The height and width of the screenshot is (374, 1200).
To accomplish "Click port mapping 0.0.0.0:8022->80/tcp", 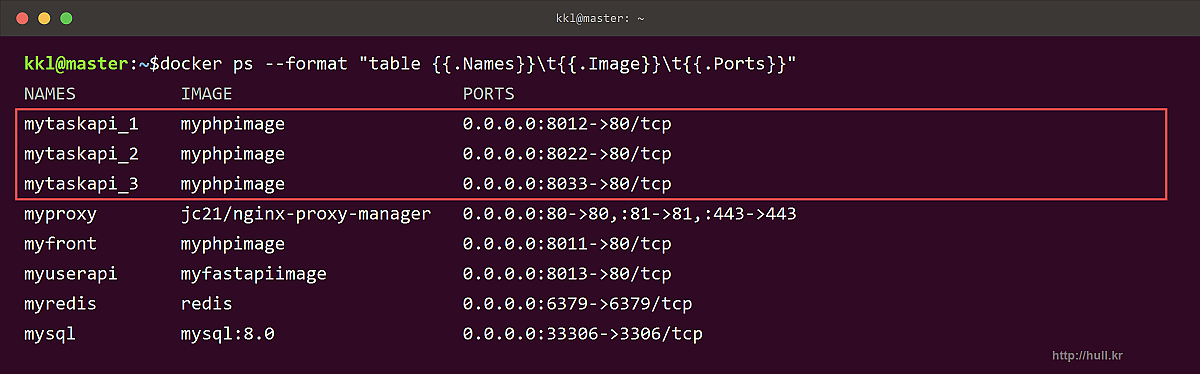I will click(567, 154).
